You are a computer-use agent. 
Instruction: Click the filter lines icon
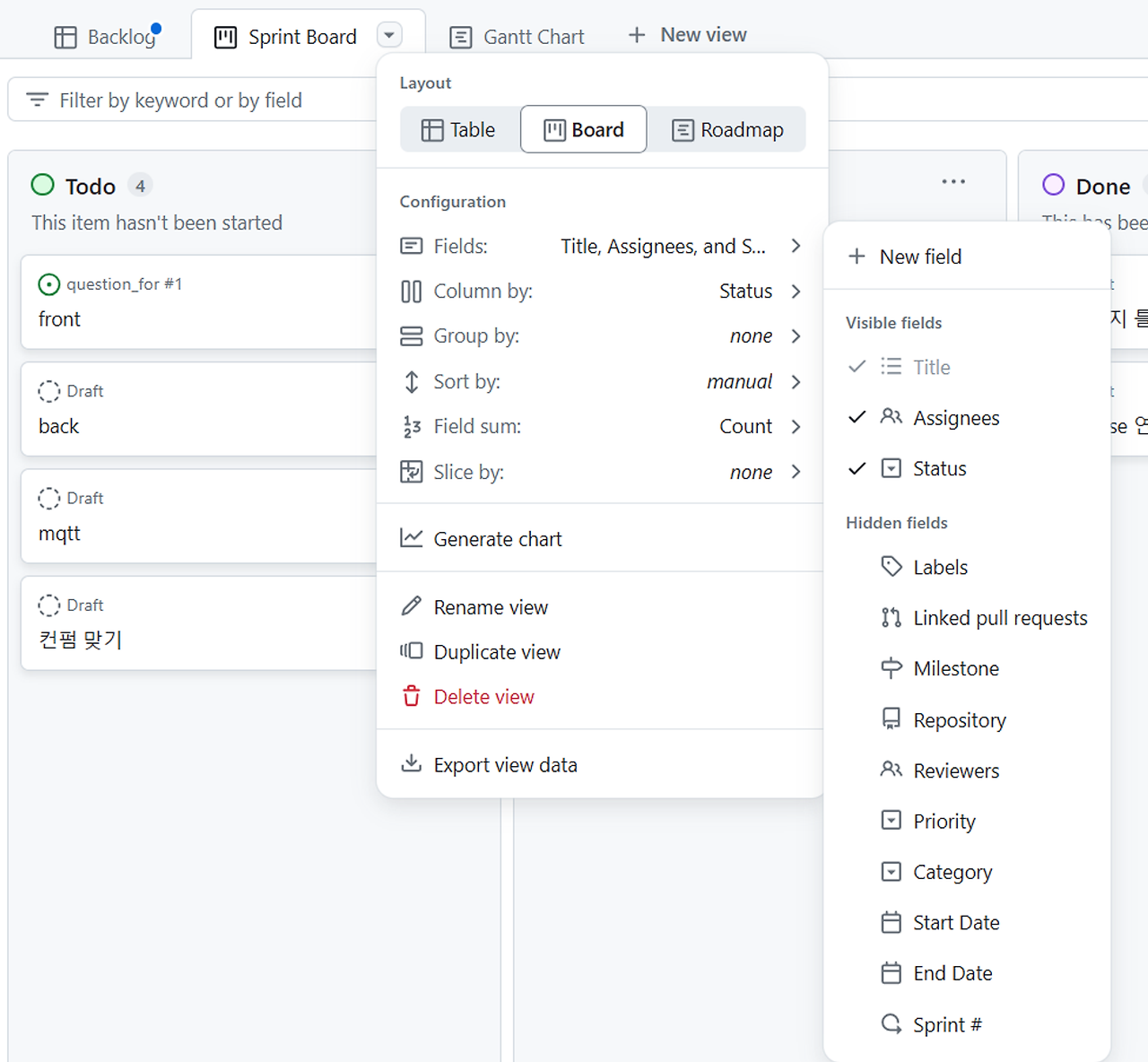point(37,100)
